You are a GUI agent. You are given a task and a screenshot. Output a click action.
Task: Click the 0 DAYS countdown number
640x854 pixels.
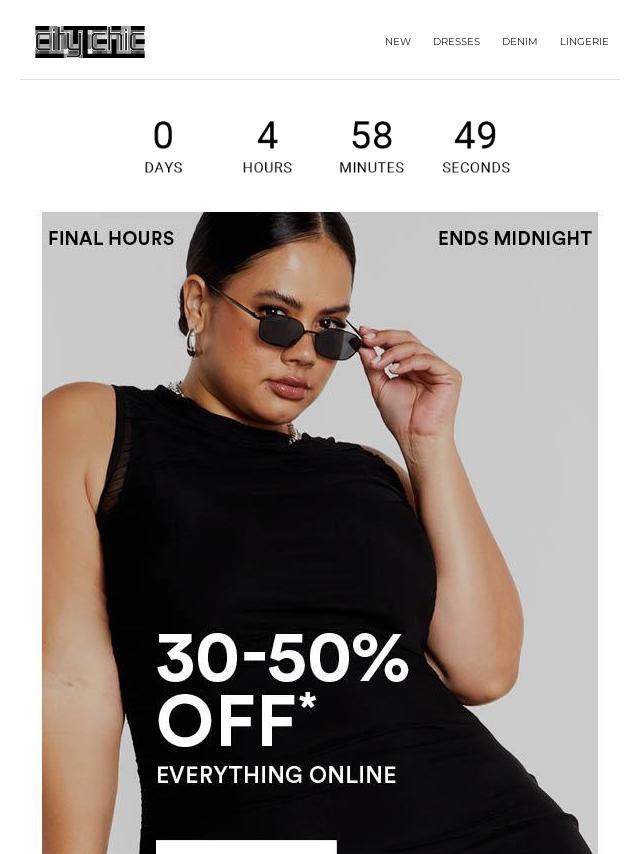point(163,135)
